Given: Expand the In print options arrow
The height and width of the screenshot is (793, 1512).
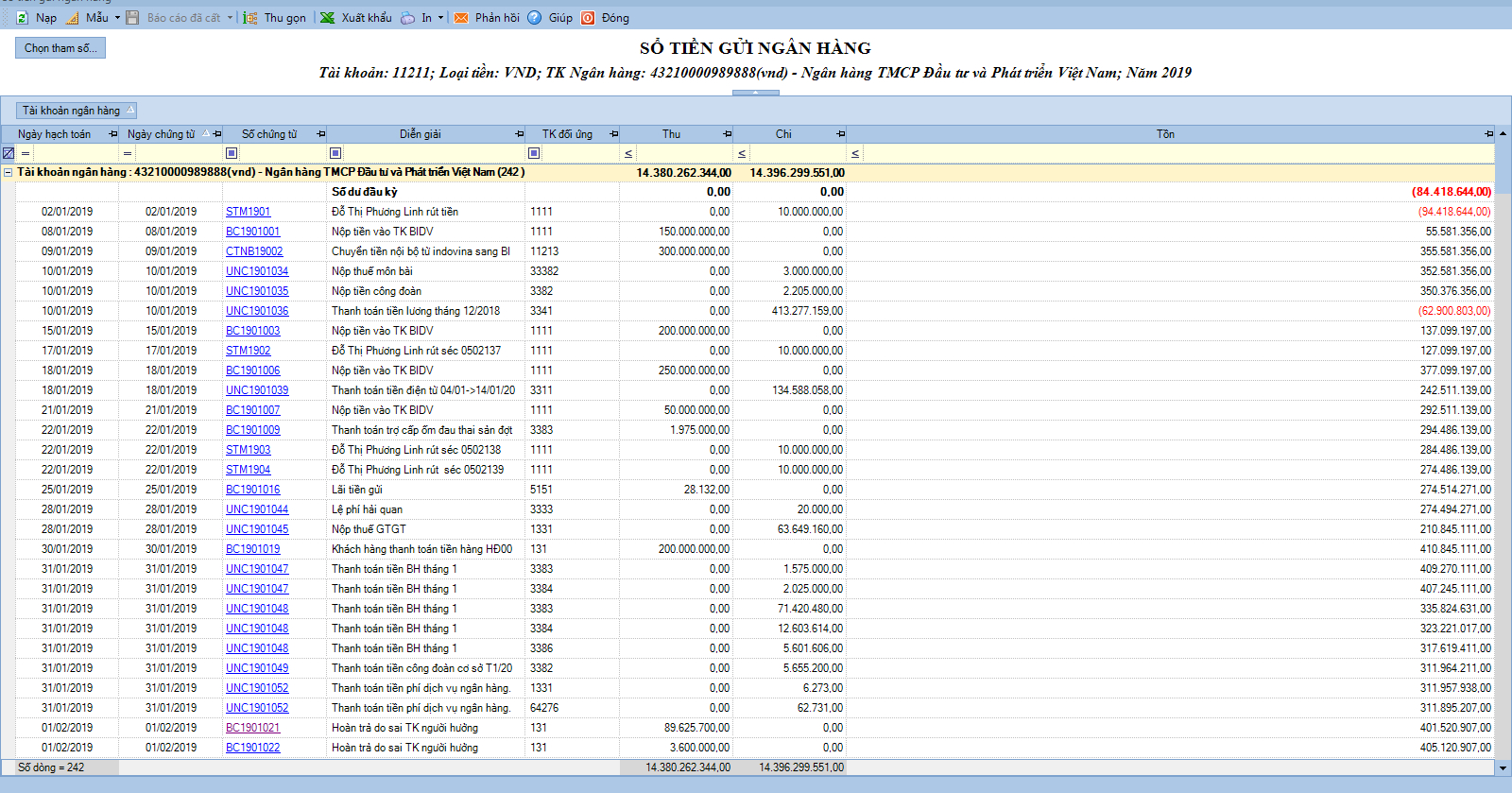Looking at the screenshot, I should 440,18.
